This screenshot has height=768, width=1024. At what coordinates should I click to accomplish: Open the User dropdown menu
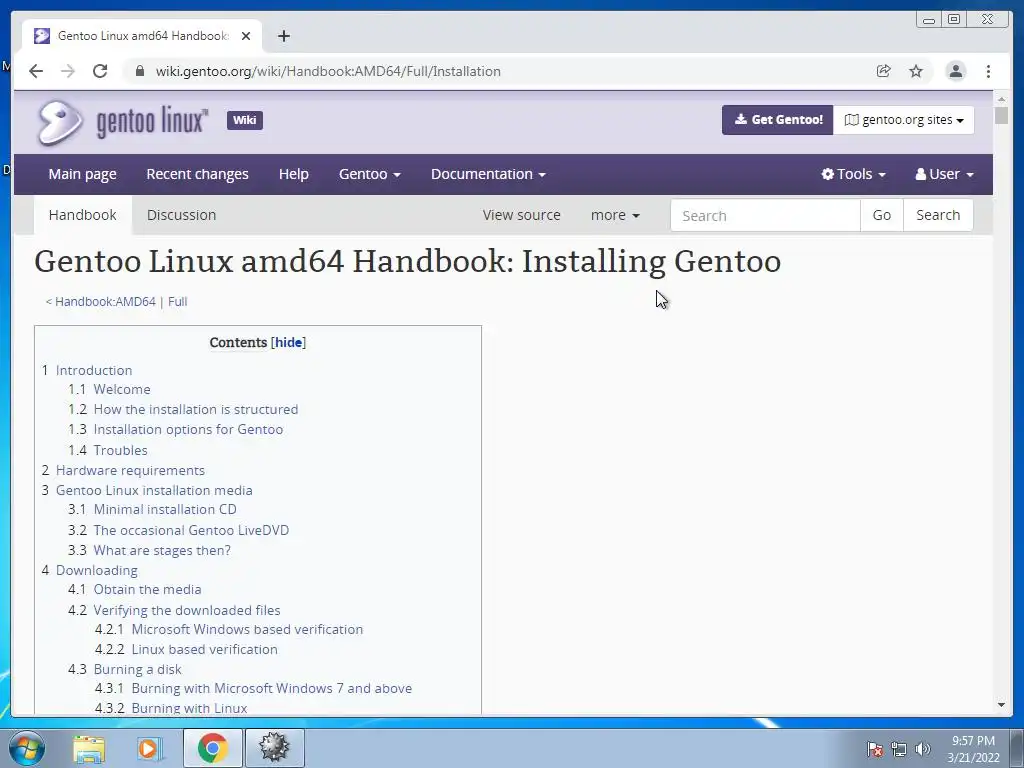[x=944, y=174]
